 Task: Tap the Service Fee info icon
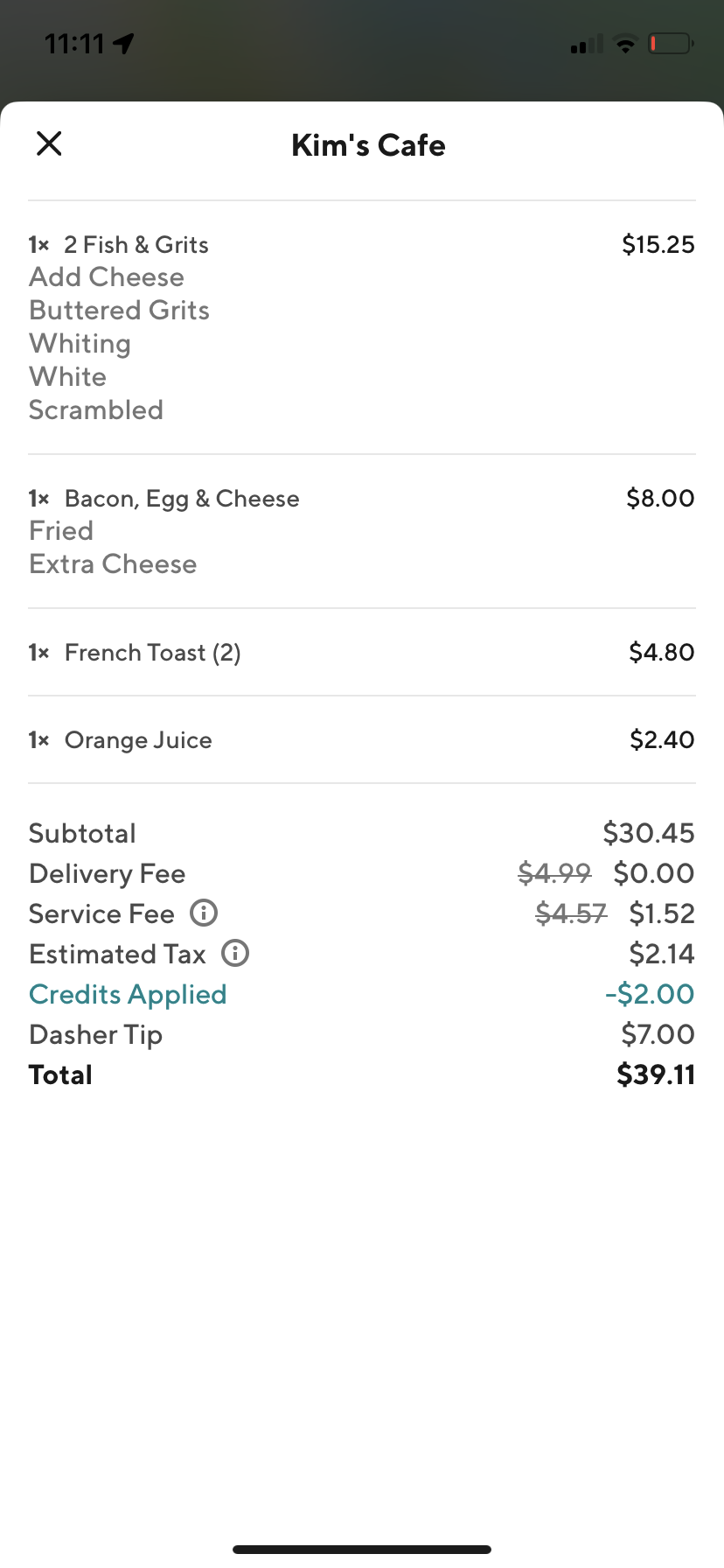click(x=204, y=913)
